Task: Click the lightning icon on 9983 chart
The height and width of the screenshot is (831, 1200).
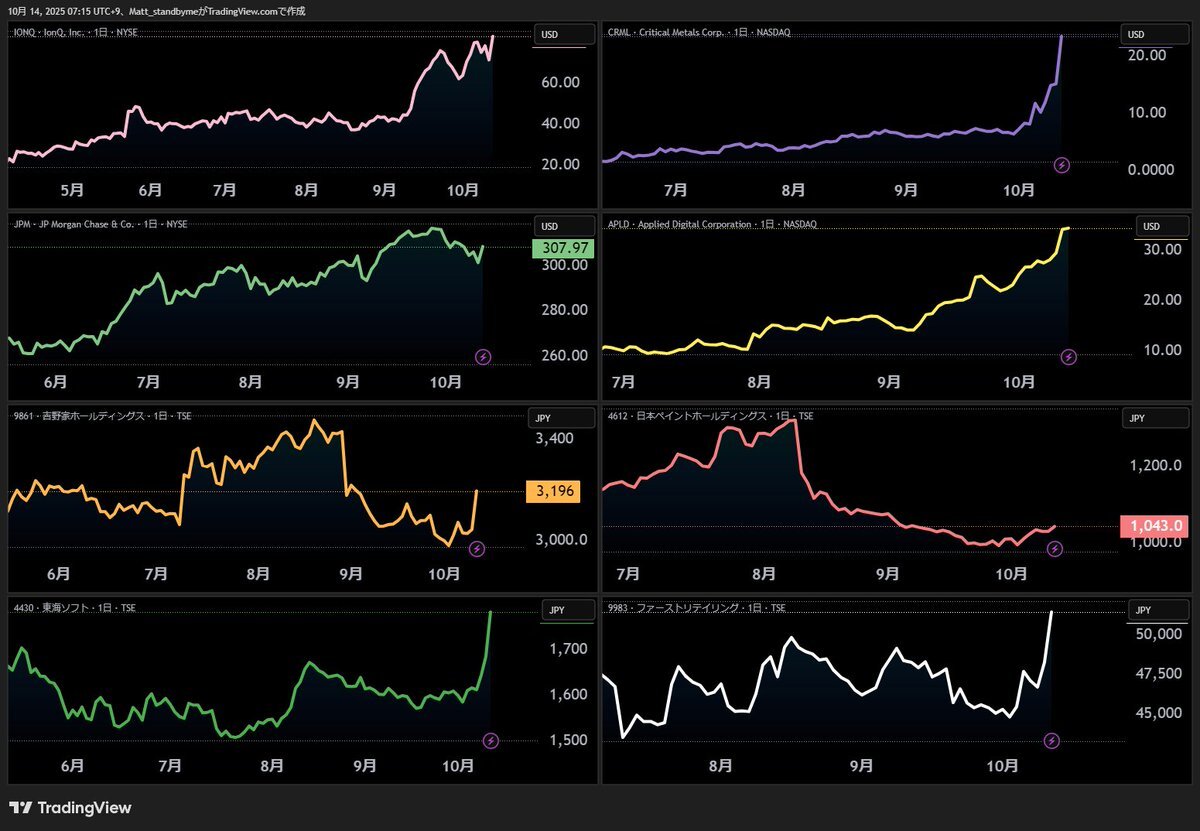Action: point(1052,740)
